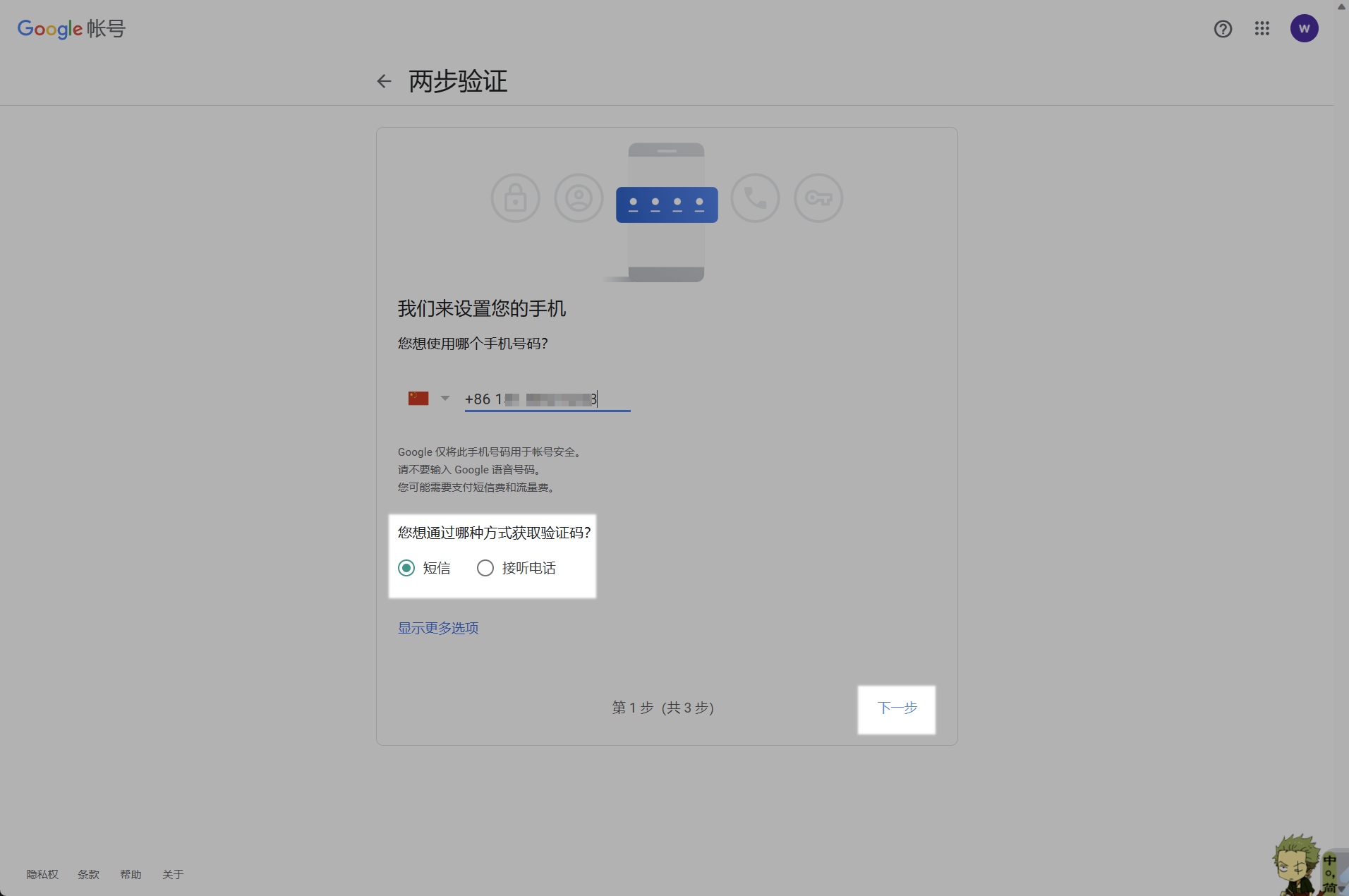Click the phone handset icon in the illustration

point(755,198)
